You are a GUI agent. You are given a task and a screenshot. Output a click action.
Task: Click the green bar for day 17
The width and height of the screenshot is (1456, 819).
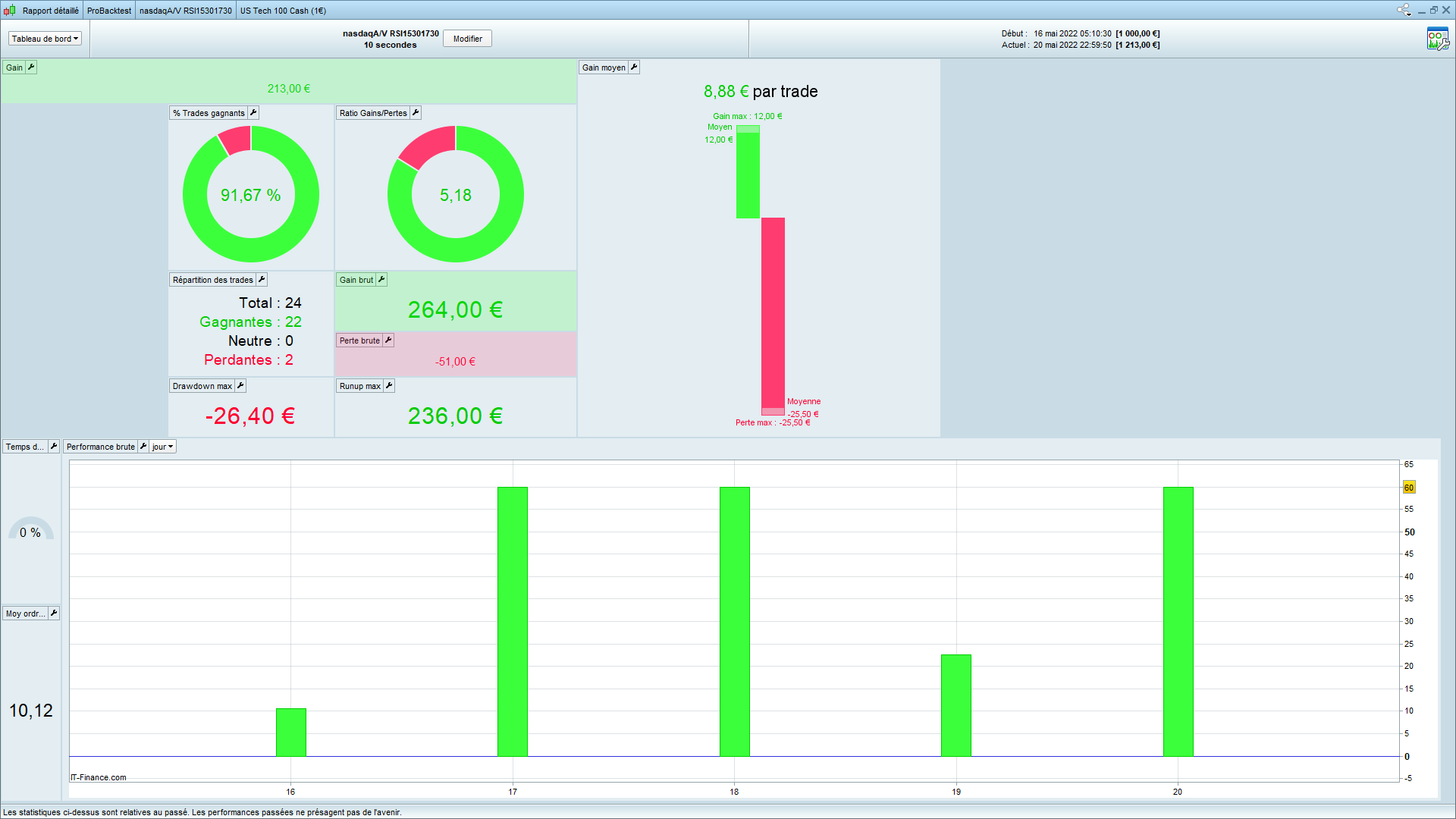513,621
